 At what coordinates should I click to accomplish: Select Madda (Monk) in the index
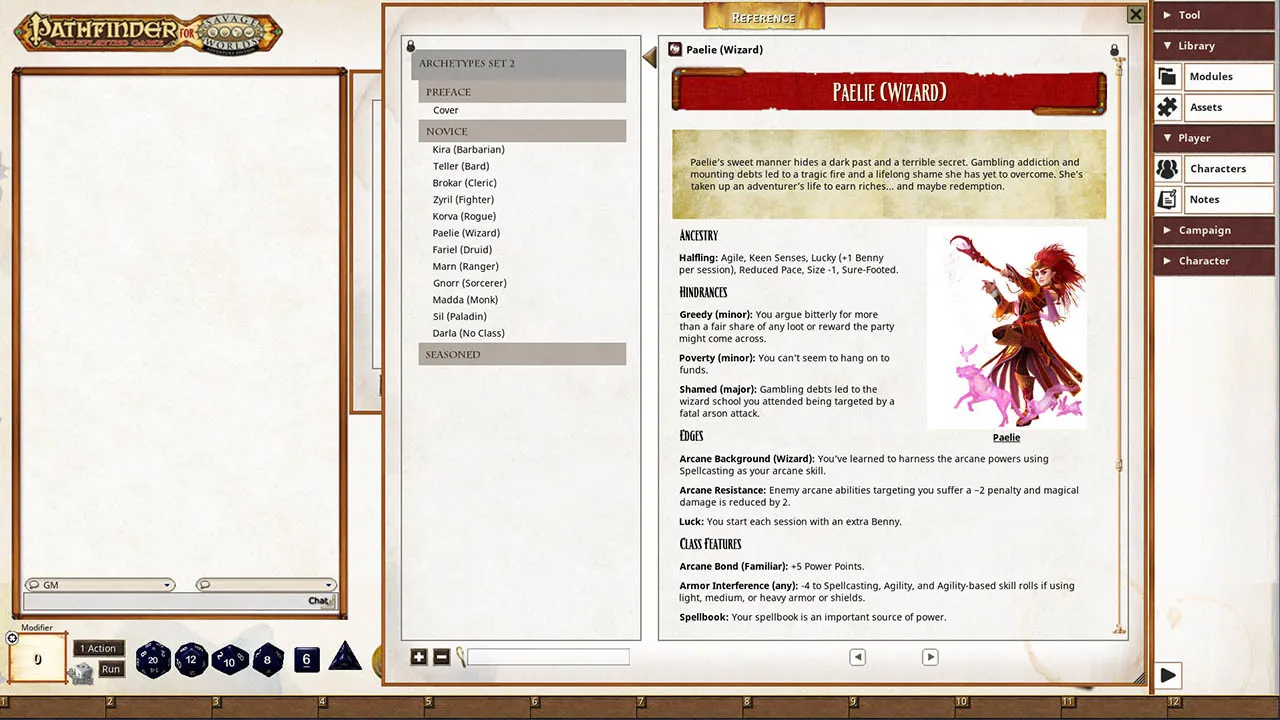(465, 300)
